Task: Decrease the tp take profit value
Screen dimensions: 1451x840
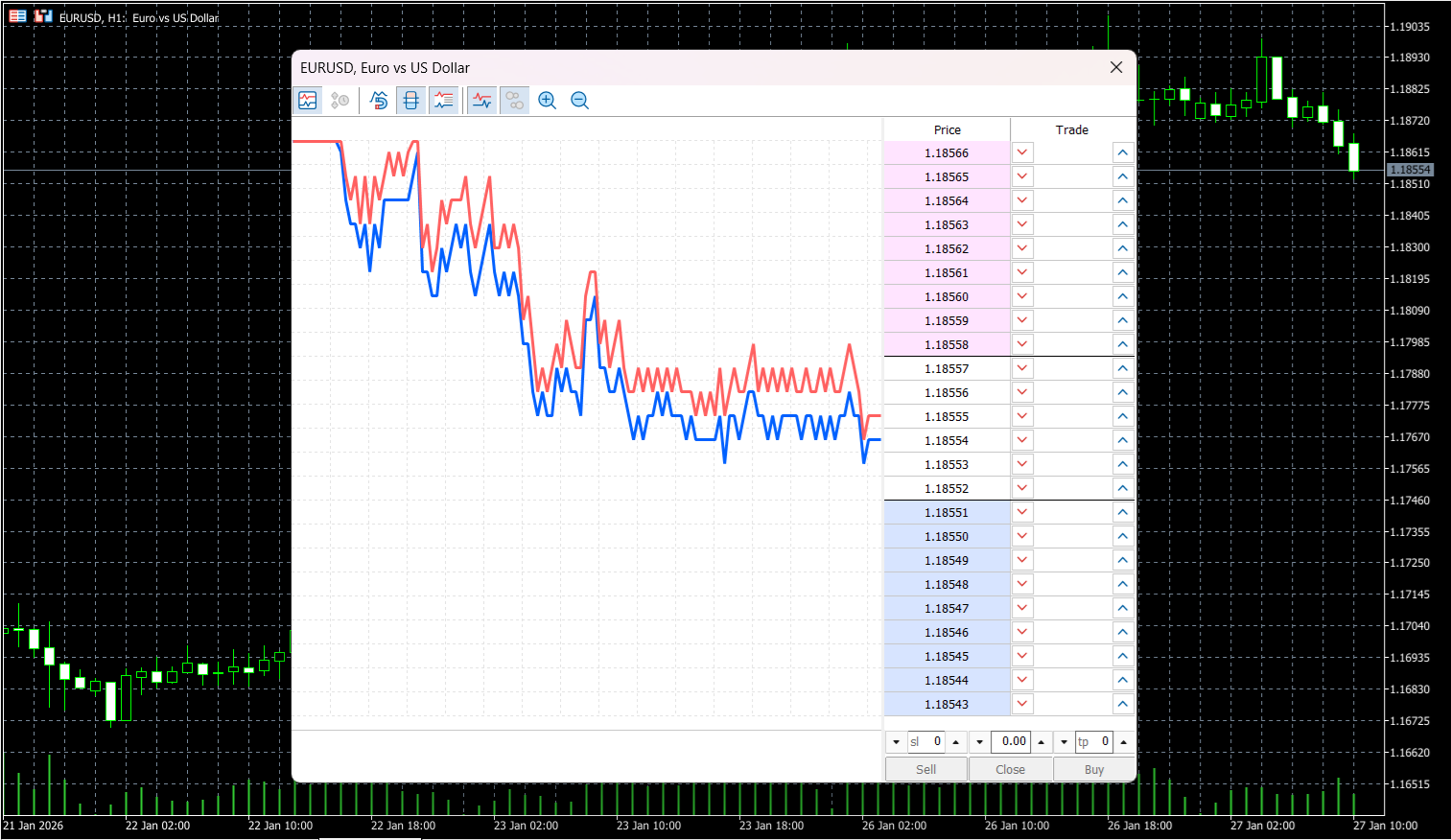Action: coord(1064,742)
